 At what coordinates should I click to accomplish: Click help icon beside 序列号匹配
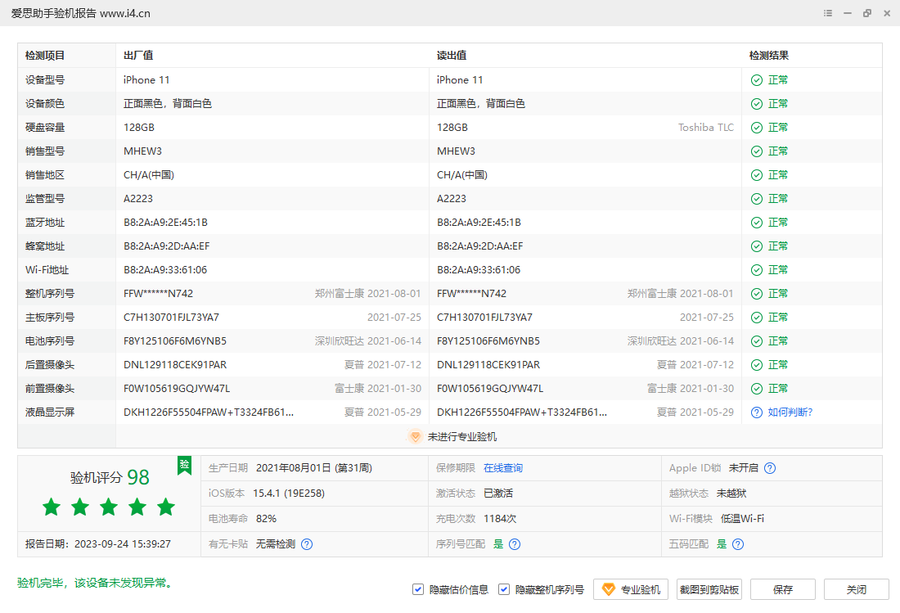click(514, 544)
